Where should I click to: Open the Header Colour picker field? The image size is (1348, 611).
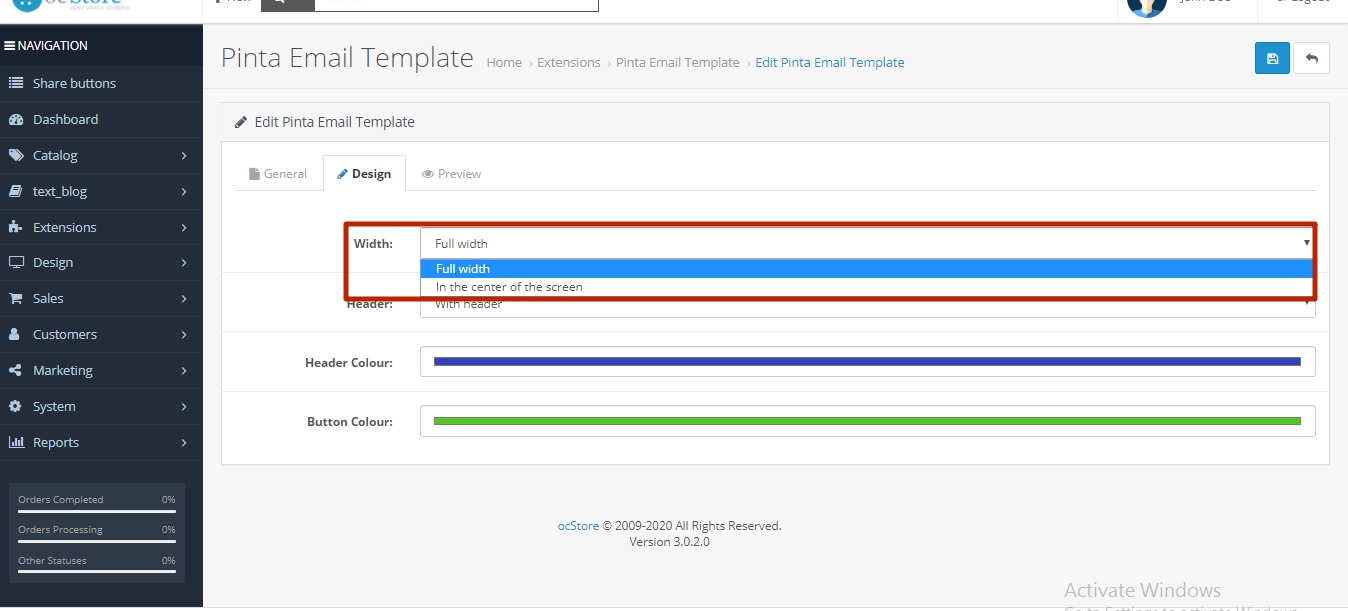tap(867, 362)
